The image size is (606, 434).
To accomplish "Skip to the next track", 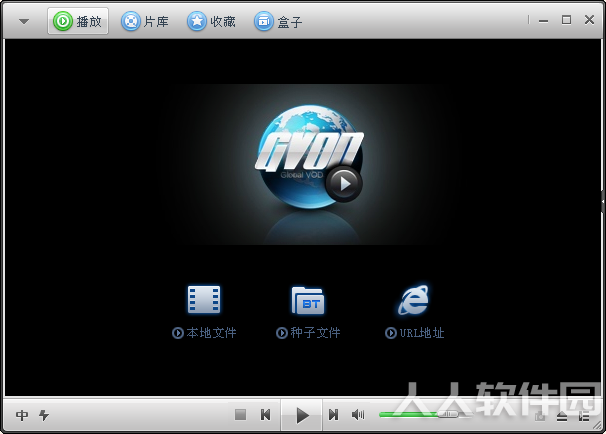I will click(334, 415).
